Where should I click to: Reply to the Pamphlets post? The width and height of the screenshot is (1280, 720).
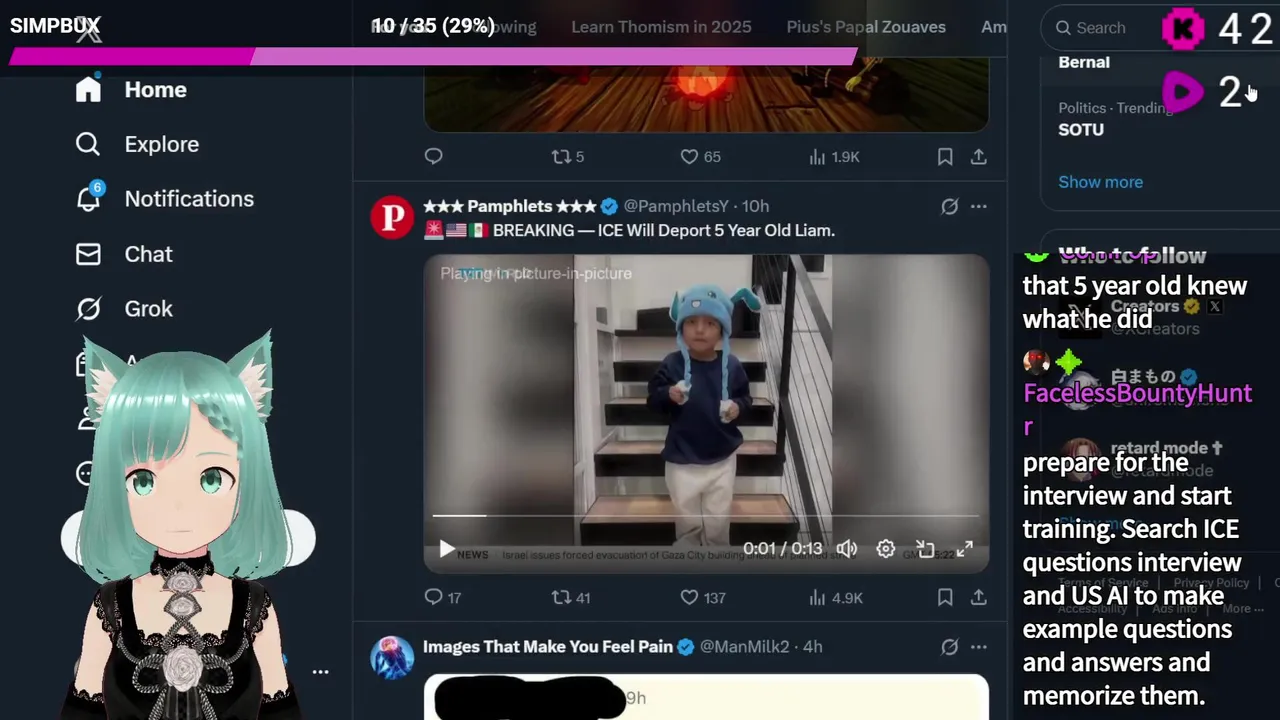433,597
